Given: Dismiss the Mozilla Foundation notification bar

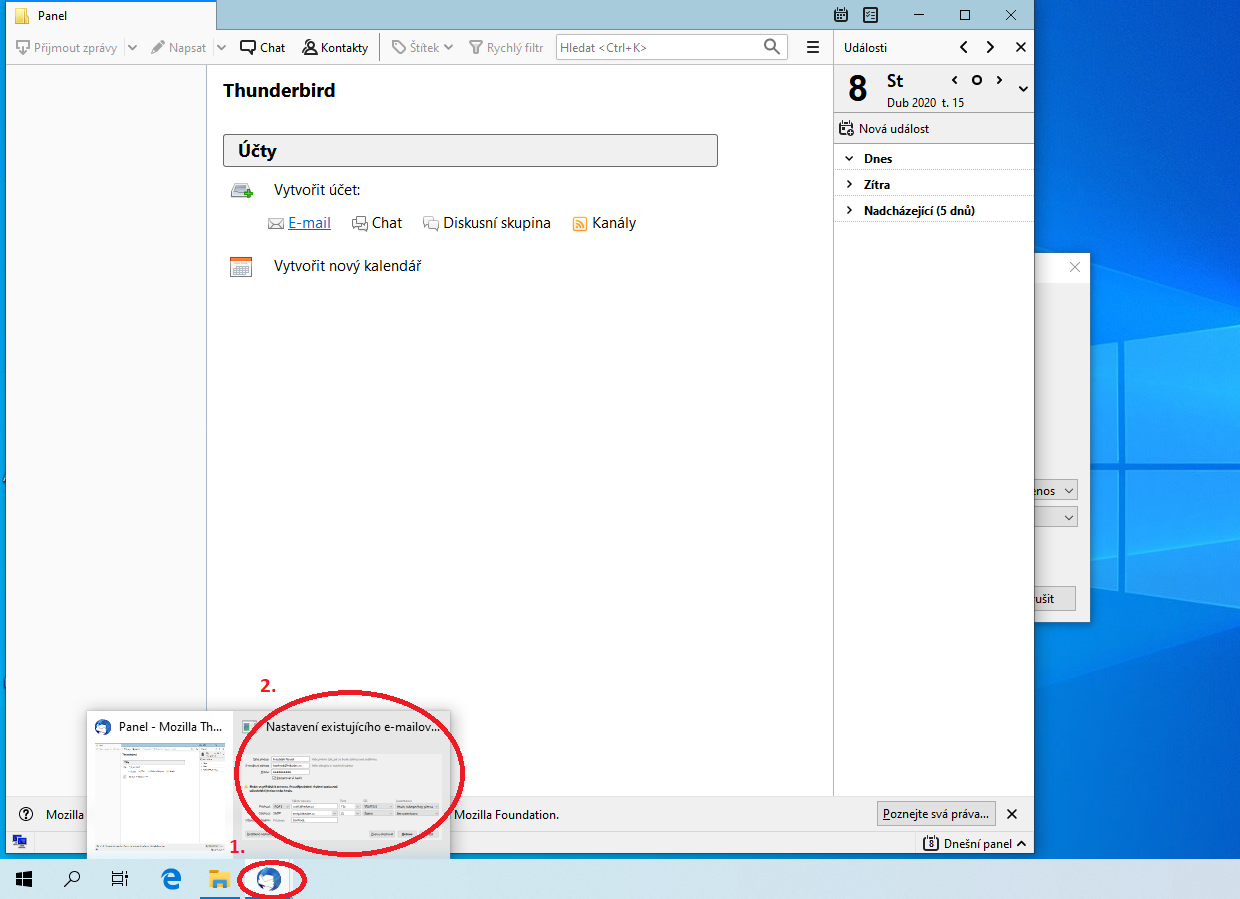Looking at the screenshot, I should (x=1012, y=814).
